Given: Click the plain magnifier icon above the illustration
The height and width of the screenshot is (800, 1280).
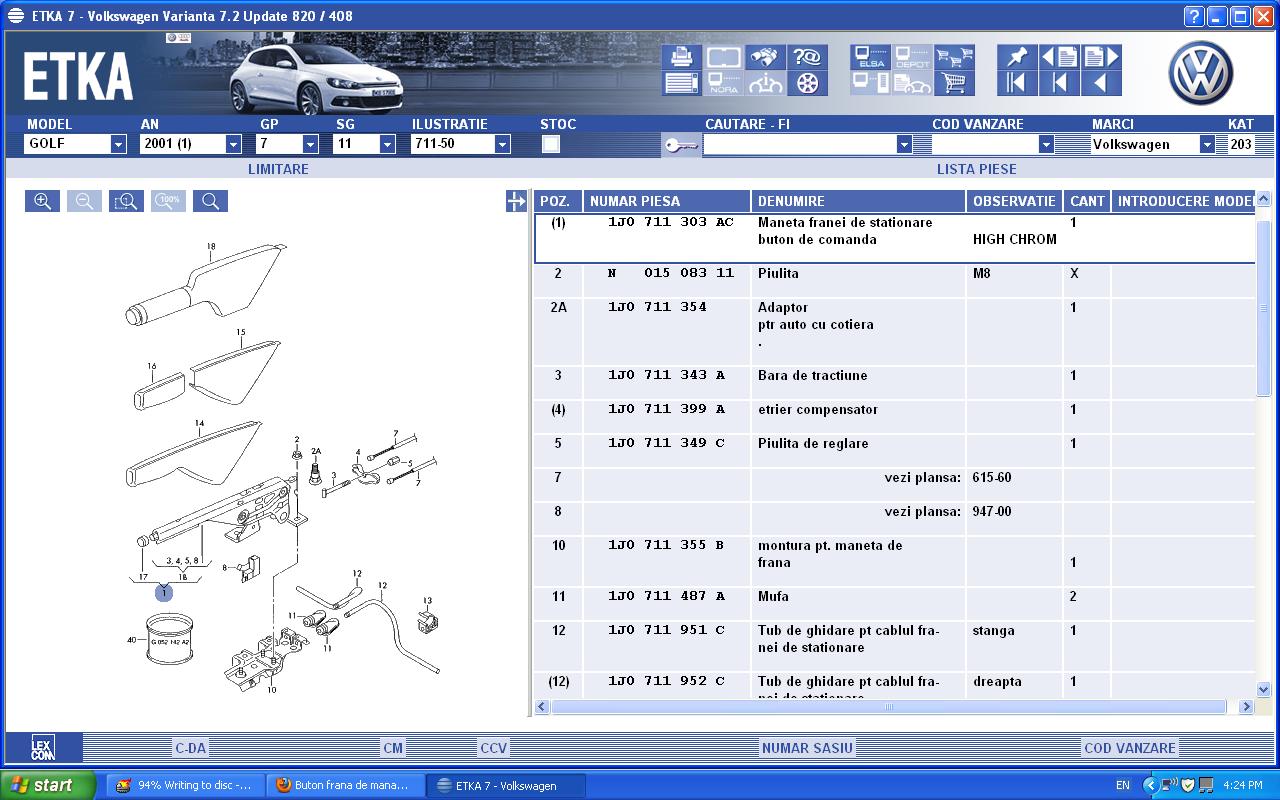Looking at the screenshot, I should point(210,201).
